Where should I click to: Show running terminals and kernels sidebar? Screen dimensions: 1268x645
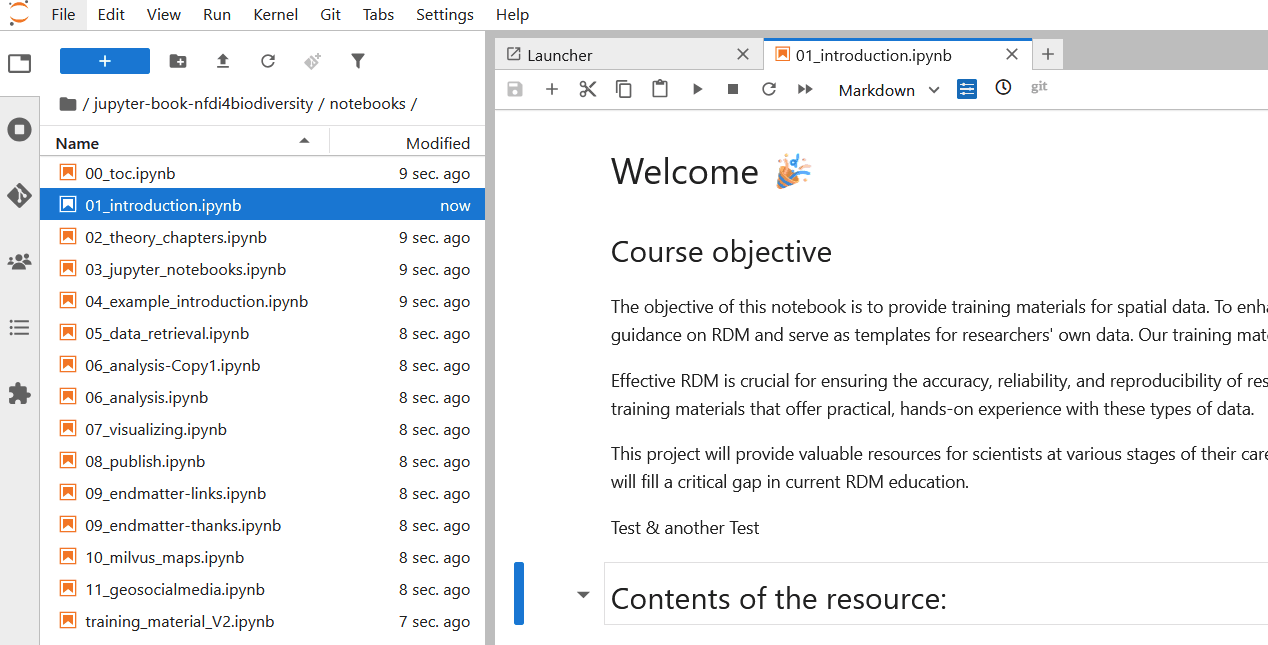(x=19, y=129)
